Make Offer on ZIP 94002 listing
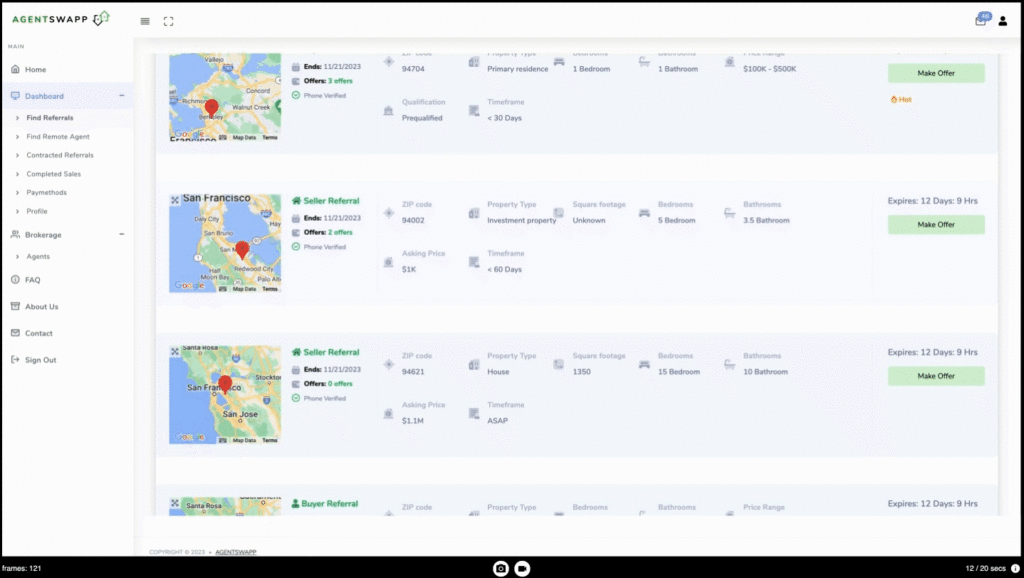 (x=936, y=225)
